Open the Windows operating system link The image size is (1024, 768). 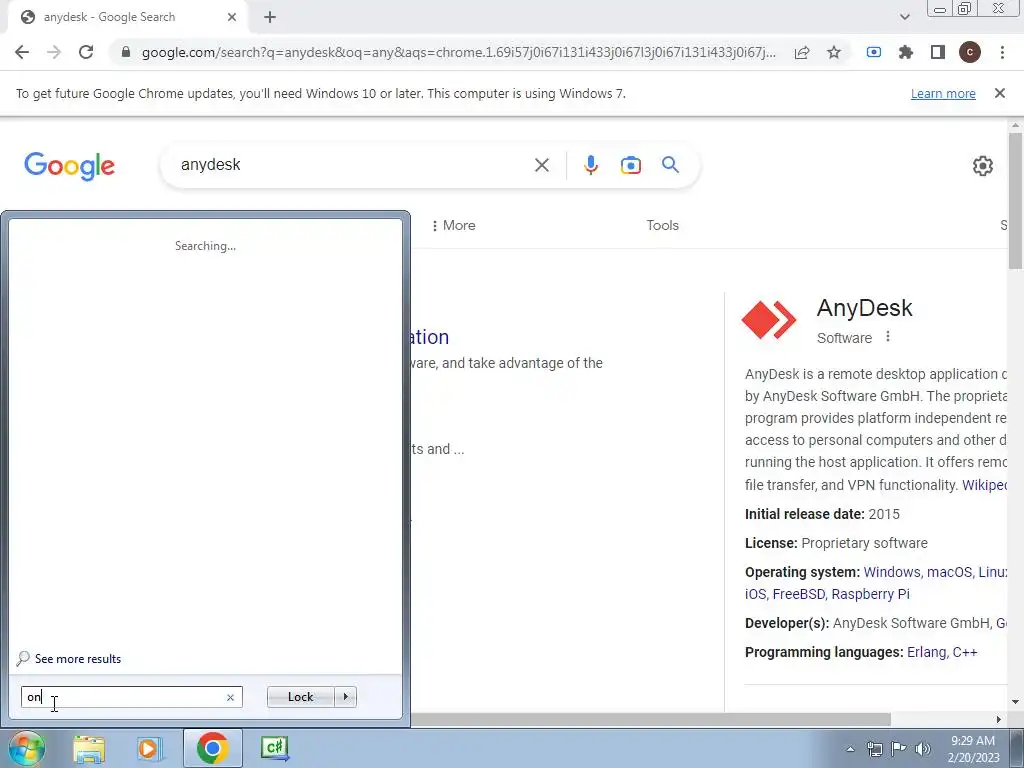(x=891, y=572)
